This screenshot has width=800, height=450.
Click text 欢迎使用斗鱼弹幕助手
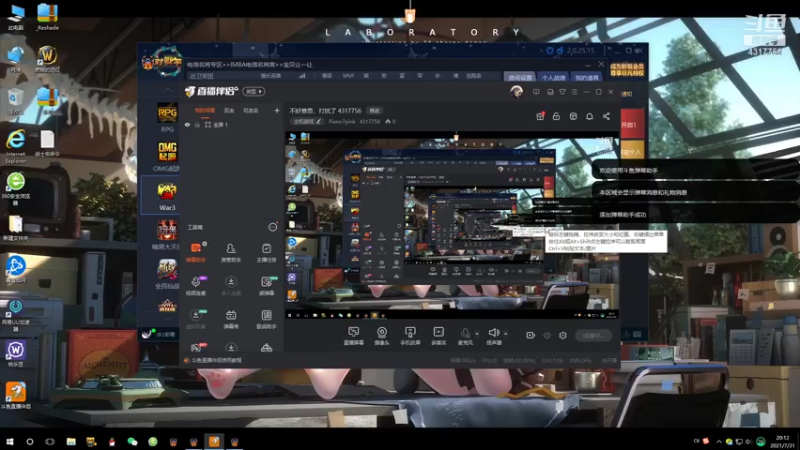629,170
